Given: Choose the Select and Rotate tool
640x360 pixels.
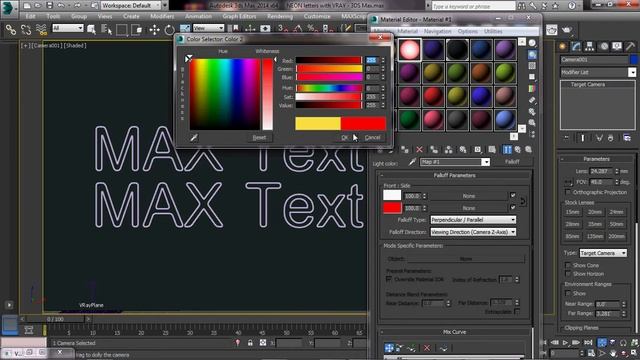Looking at the screenshot, I should (x=169, y=29).
